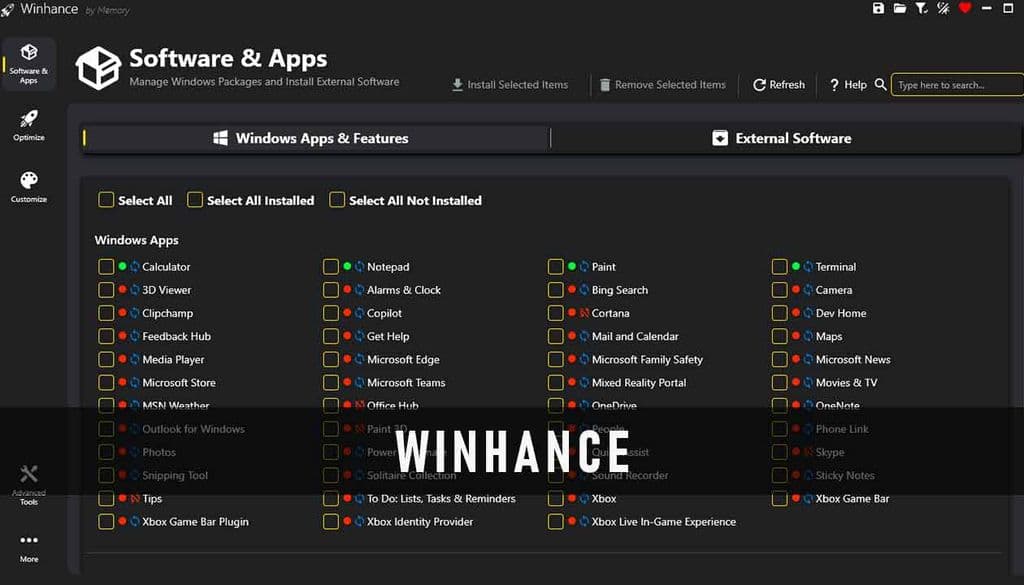
Task: Click the save configuration icon in titlebar
Action: pos(879,8)
